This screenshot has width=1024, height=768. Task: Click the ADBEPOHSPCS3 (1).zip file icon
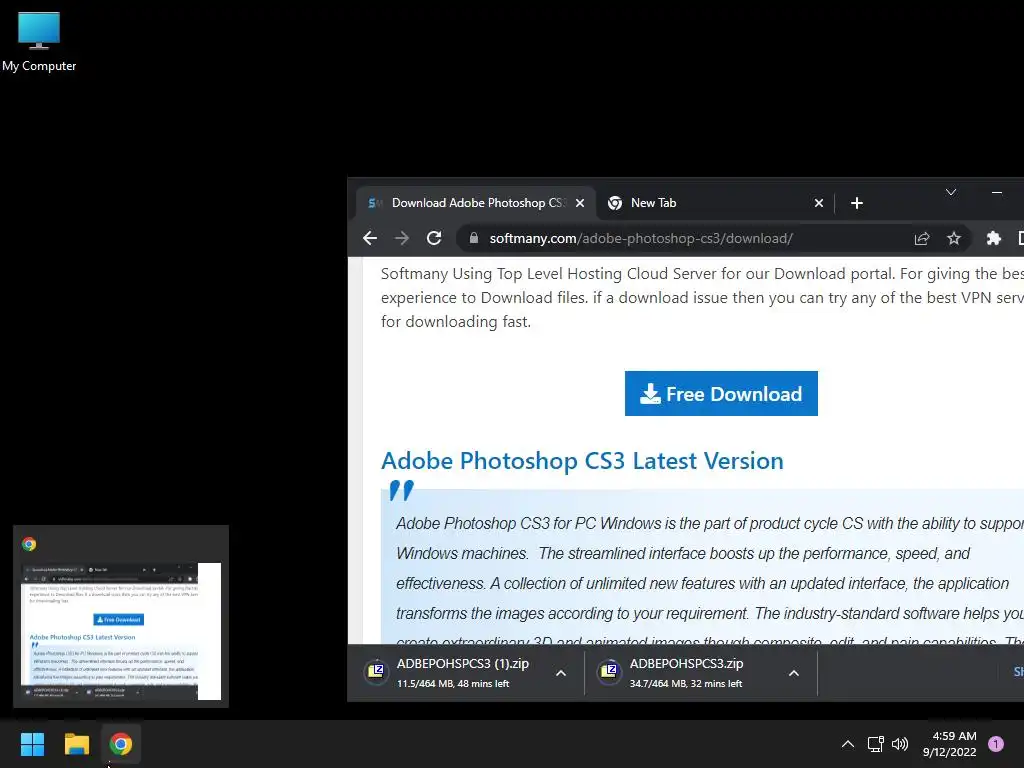[x=376, y=672]
